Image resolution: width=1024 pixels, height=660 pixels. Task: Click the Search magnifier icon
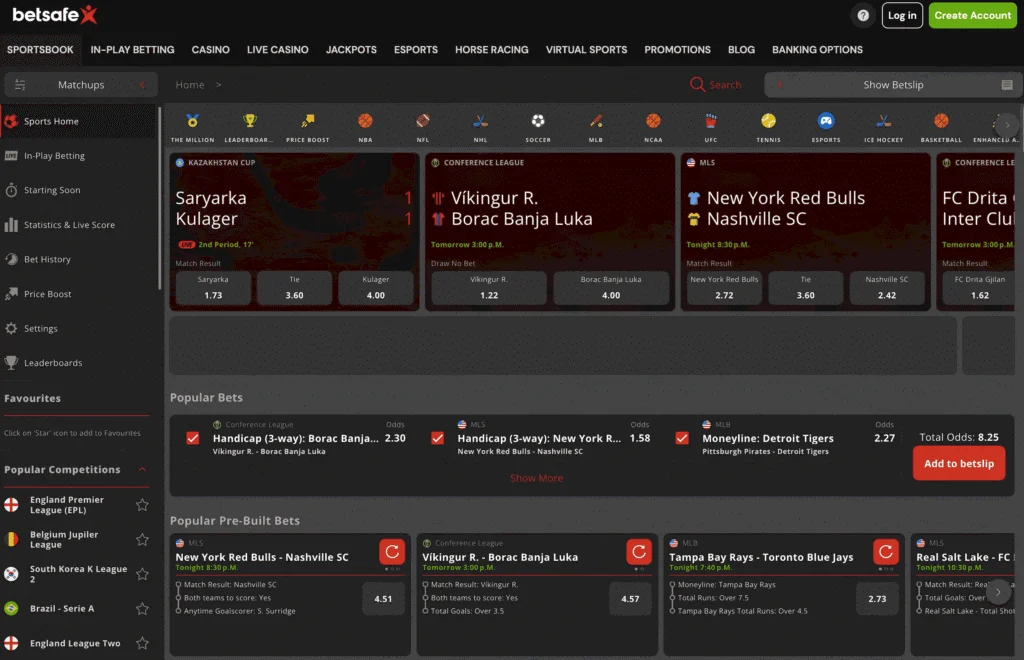click(697, 85)
